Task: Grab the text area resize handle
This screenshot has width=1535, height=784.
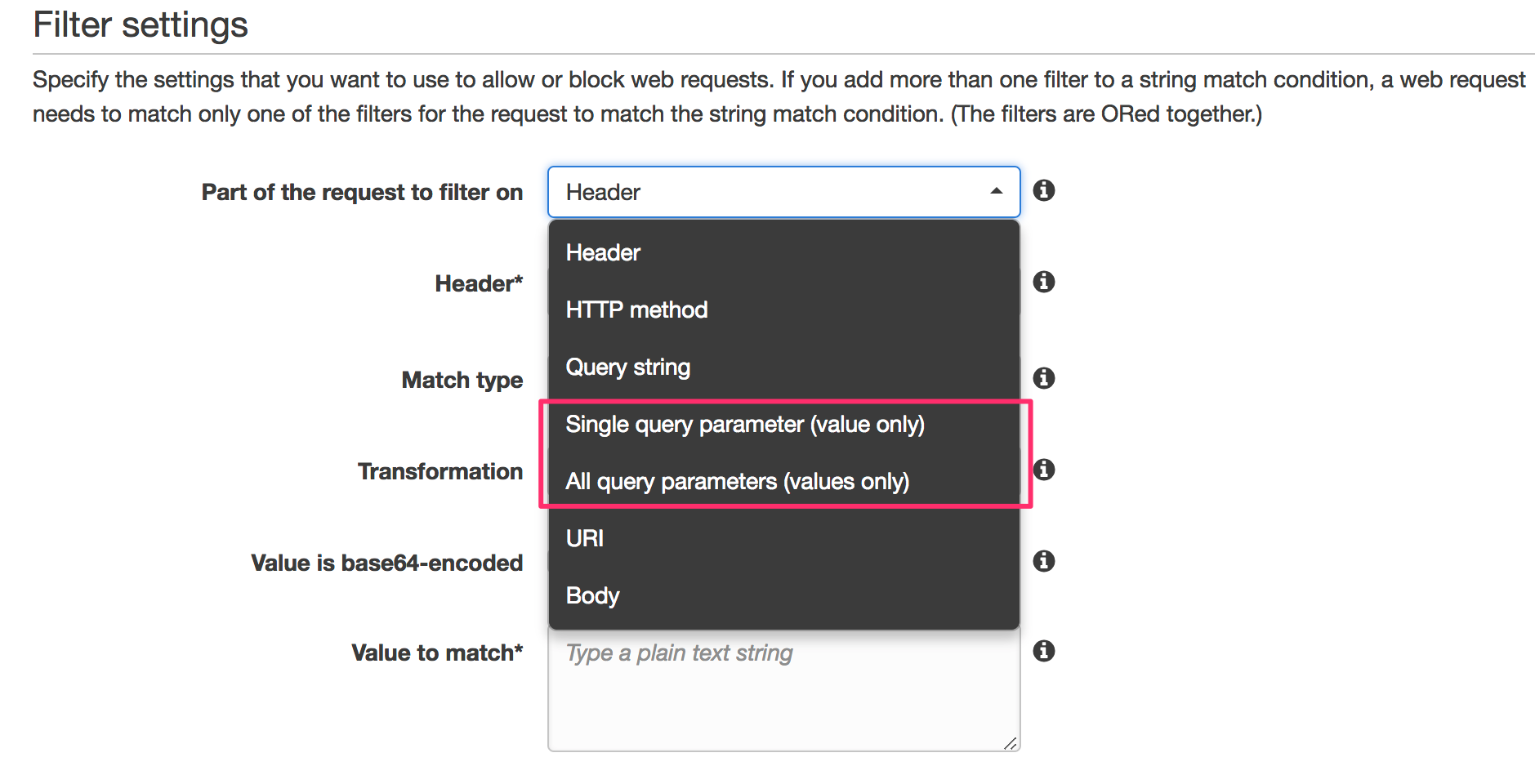Action: click(x=1011, y=742)
